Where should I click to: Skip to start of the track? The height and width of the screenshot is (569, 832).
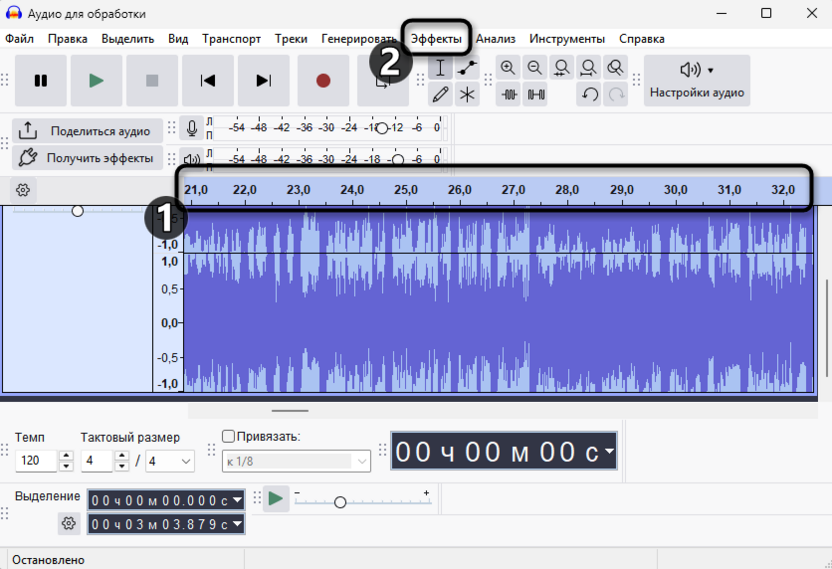pyautogui.click(x=208, y=81)
